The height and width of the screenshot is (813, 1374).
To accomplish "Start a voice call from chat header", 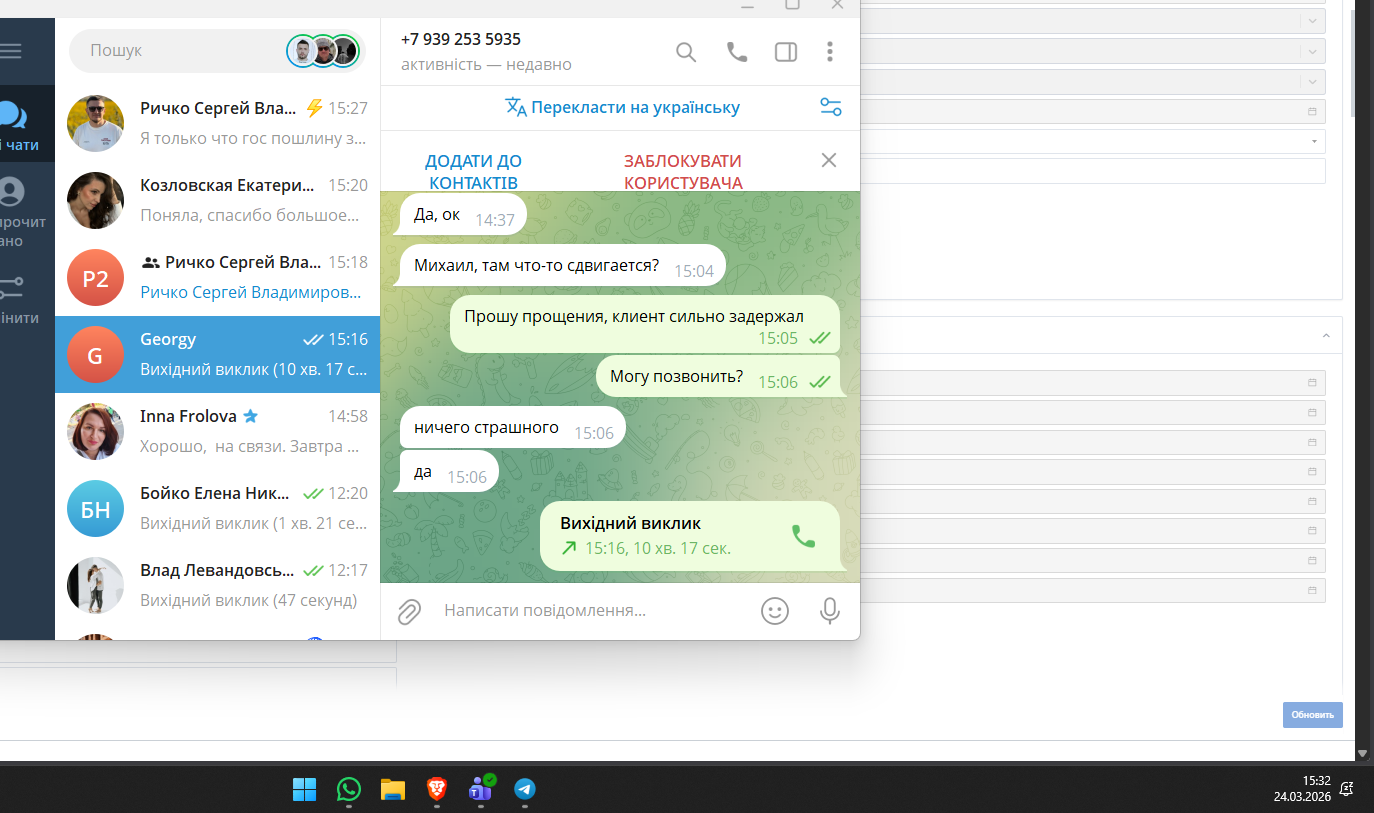I will 737,52.
